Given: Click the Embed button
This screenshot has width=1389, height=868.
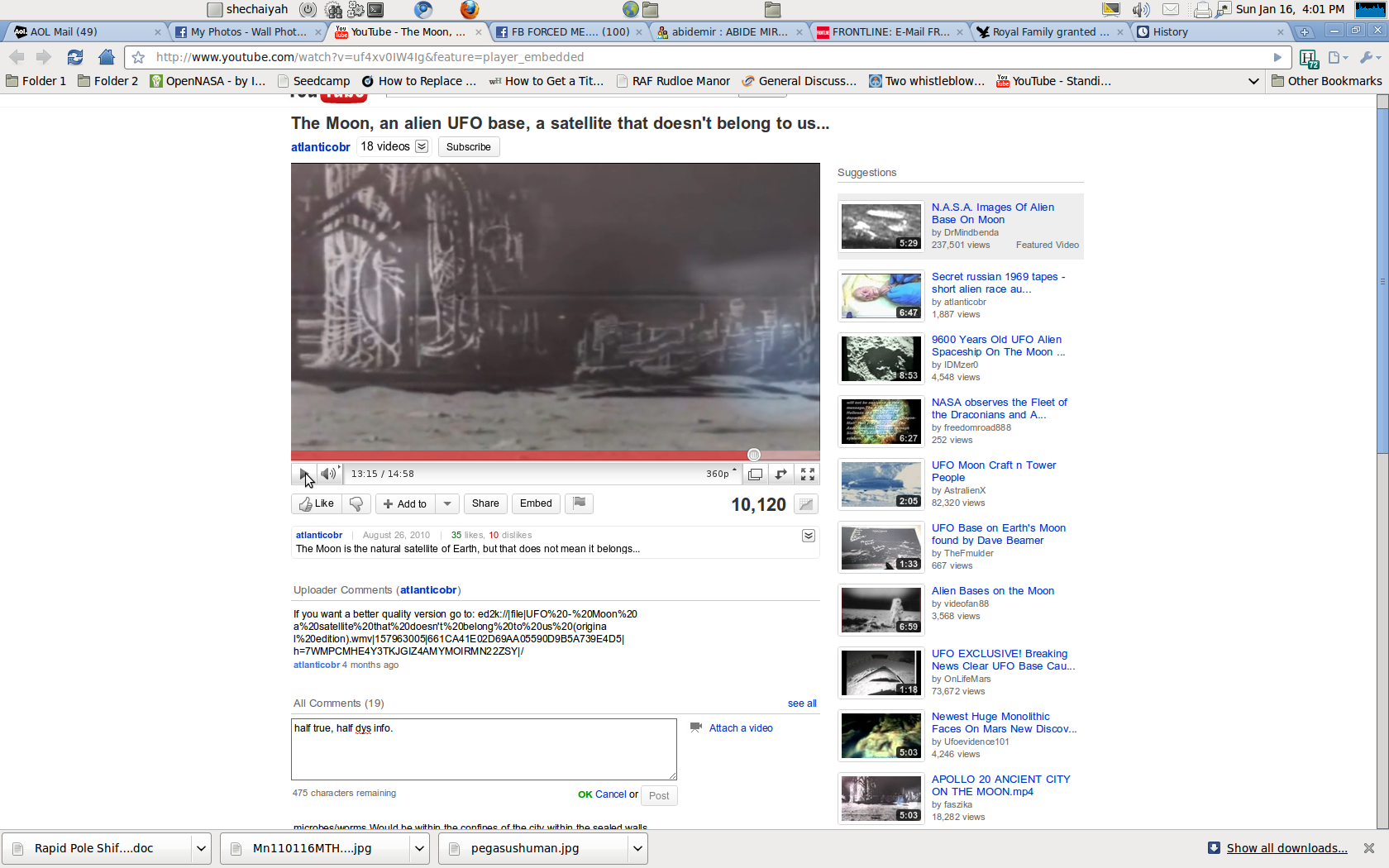Looking at the screenshot, I should (536, 503).
